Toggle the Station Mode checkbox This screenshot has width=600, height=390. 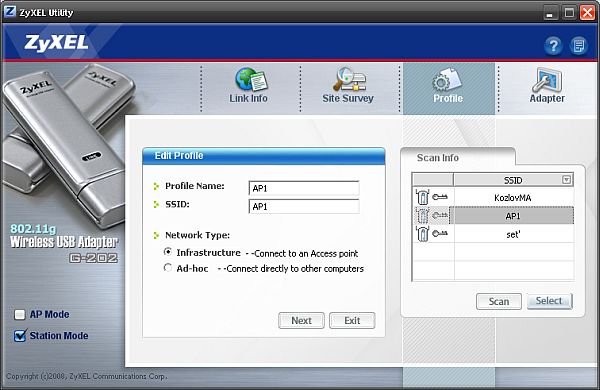20,336
